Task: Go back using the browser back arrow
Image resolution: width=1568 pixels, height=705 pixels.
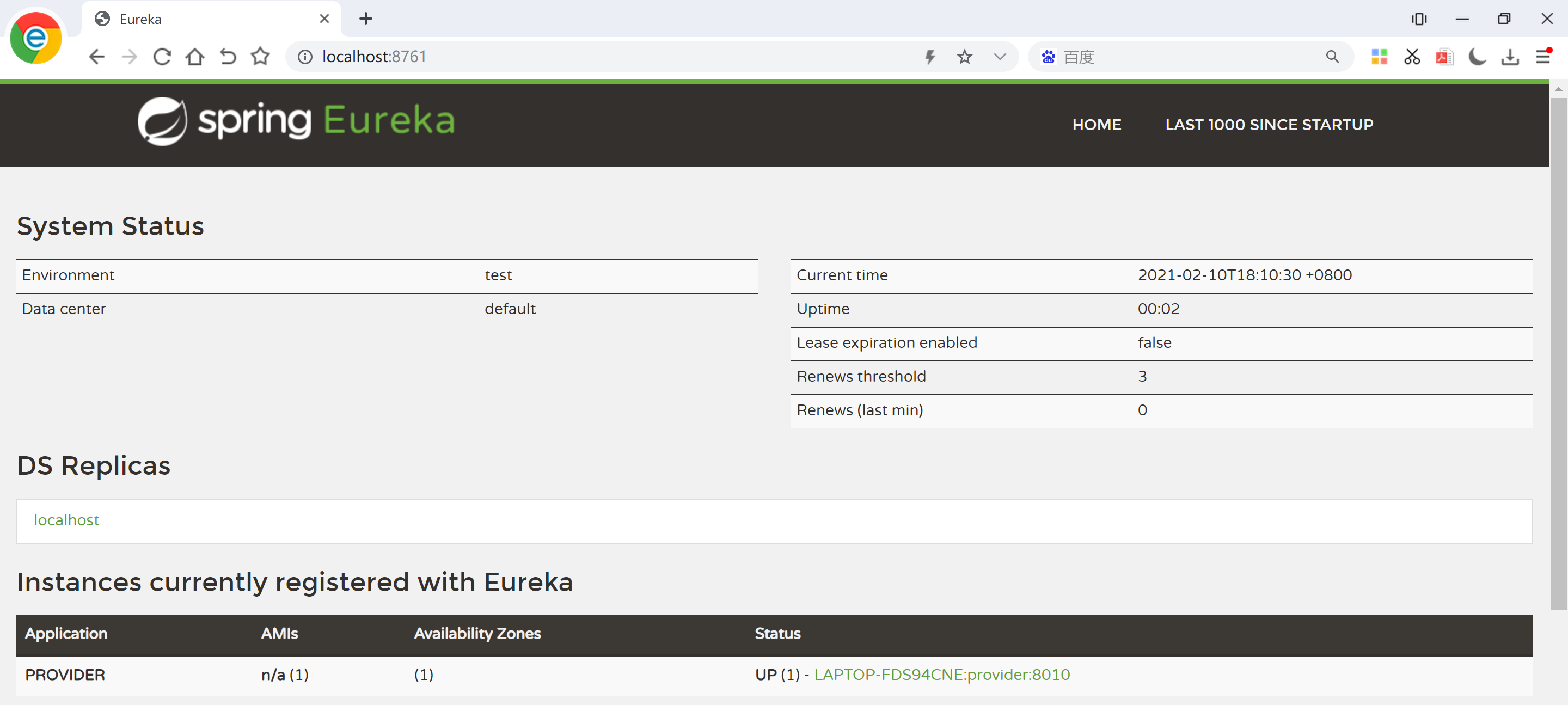Action: 97,57
